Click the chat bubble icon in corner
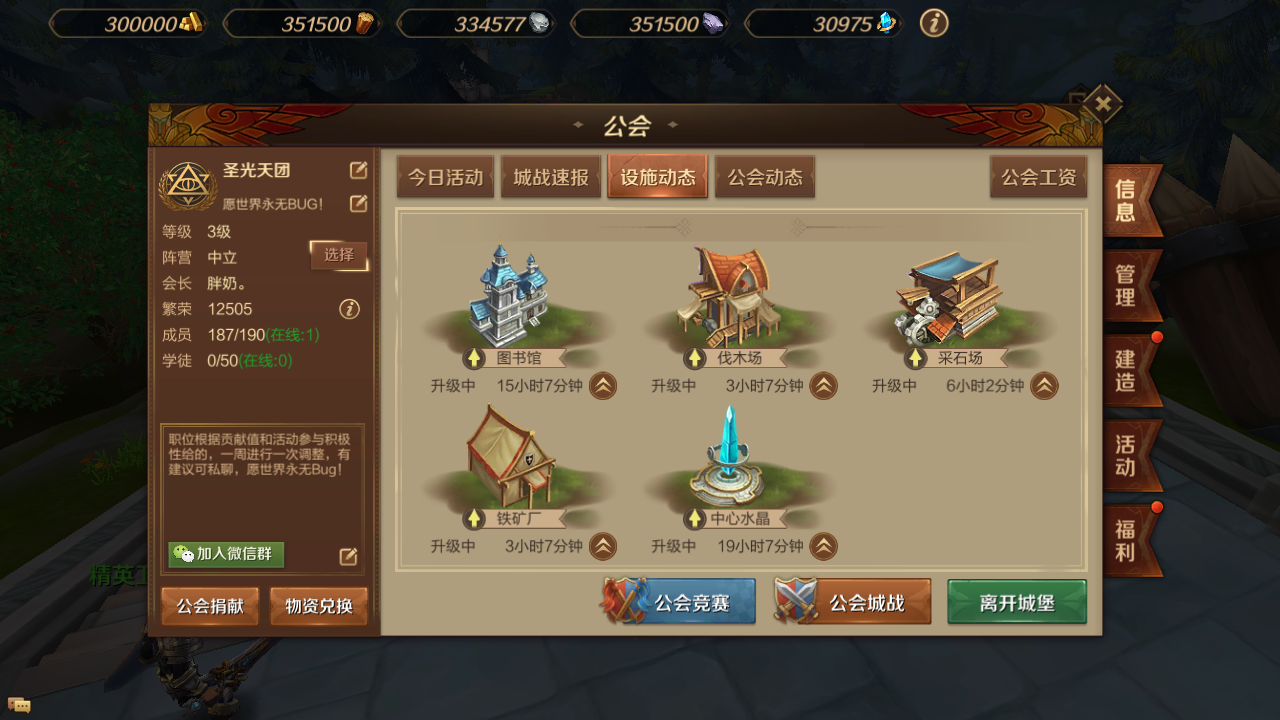The image size is (1280, 720). [18, 705]
